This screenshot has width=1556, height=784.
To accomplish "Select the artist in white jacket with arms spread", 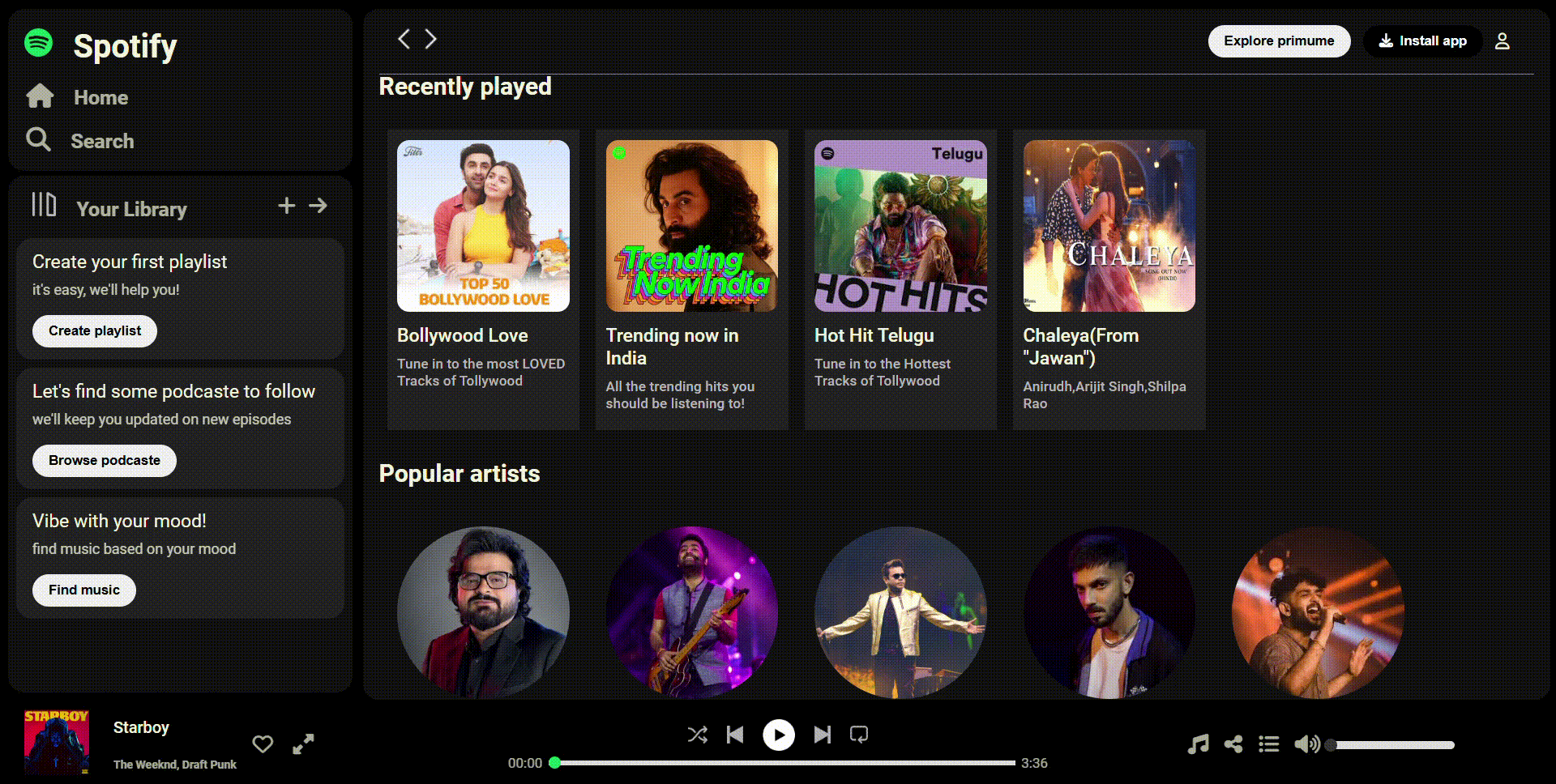I will click(x=900, y=612).
